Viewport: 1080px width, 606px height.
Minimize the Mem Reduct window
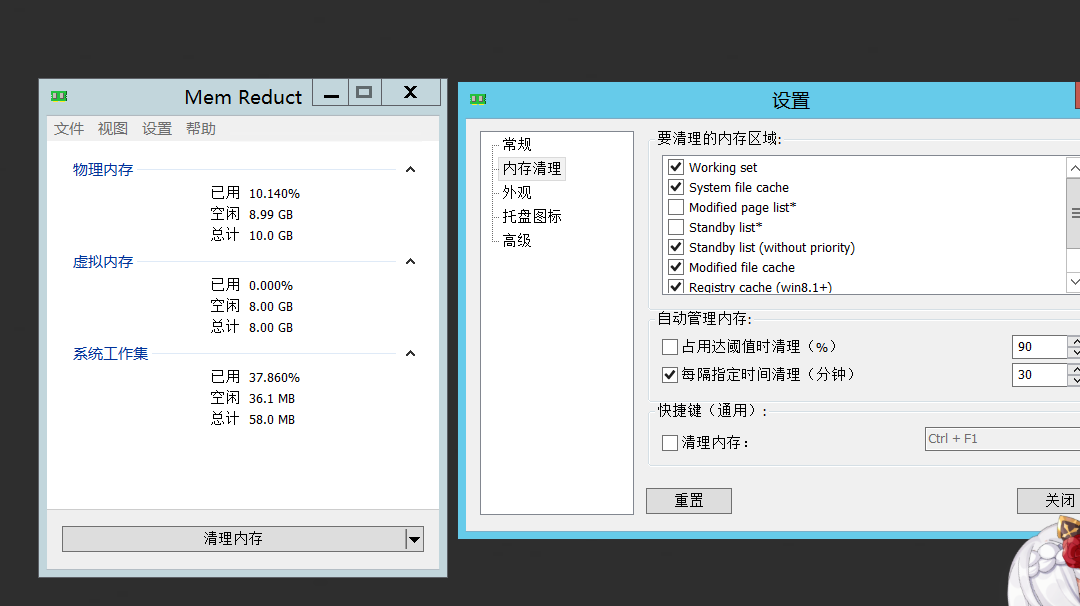click(331, 93)
